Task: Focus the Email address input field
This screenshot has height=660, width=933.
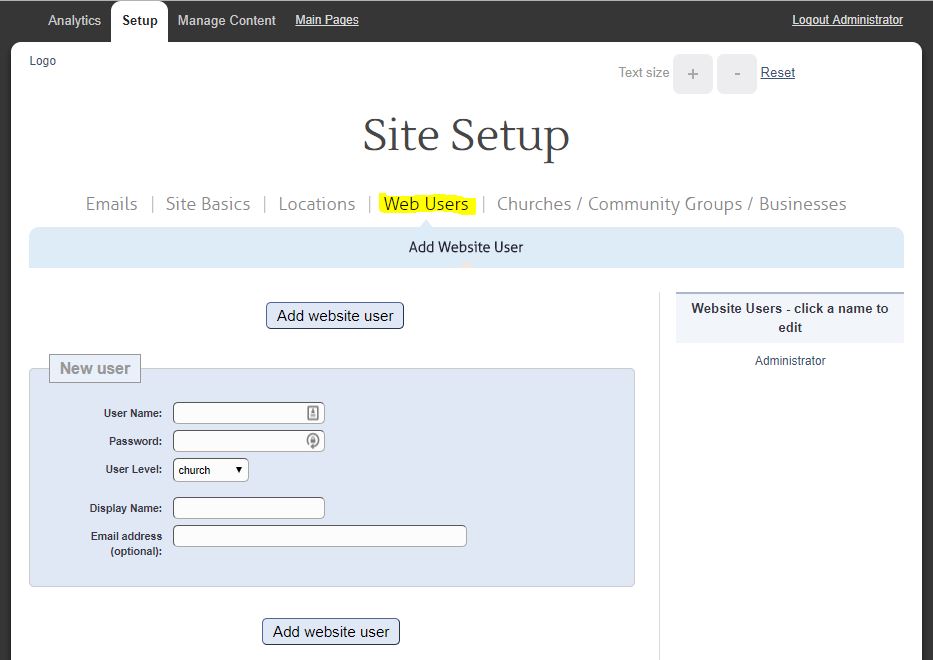Action: tap(320, 536)
